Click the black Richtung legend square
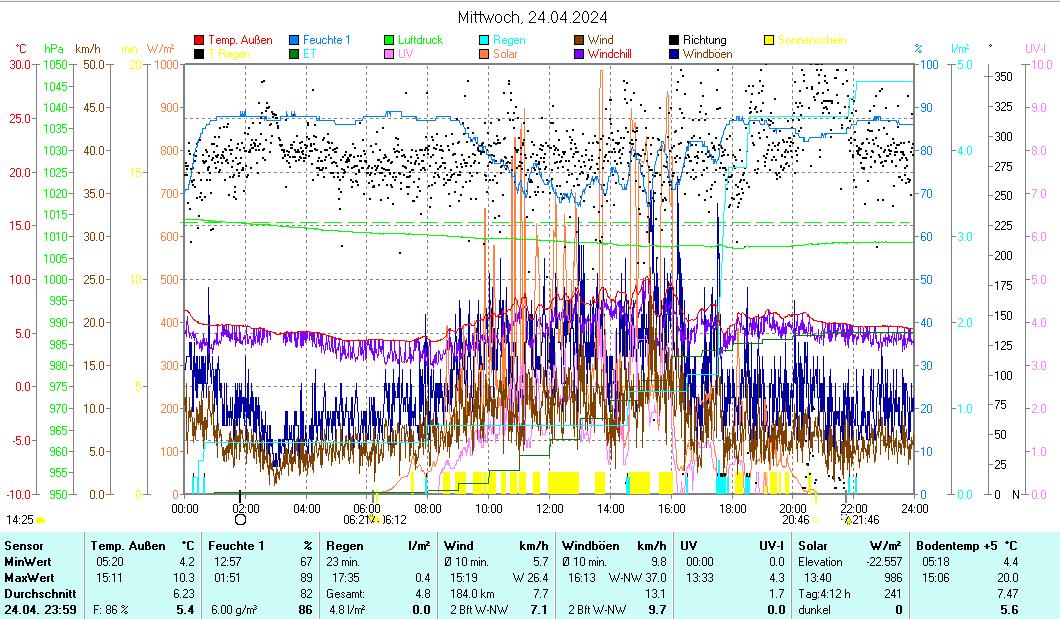 [675, 40]
